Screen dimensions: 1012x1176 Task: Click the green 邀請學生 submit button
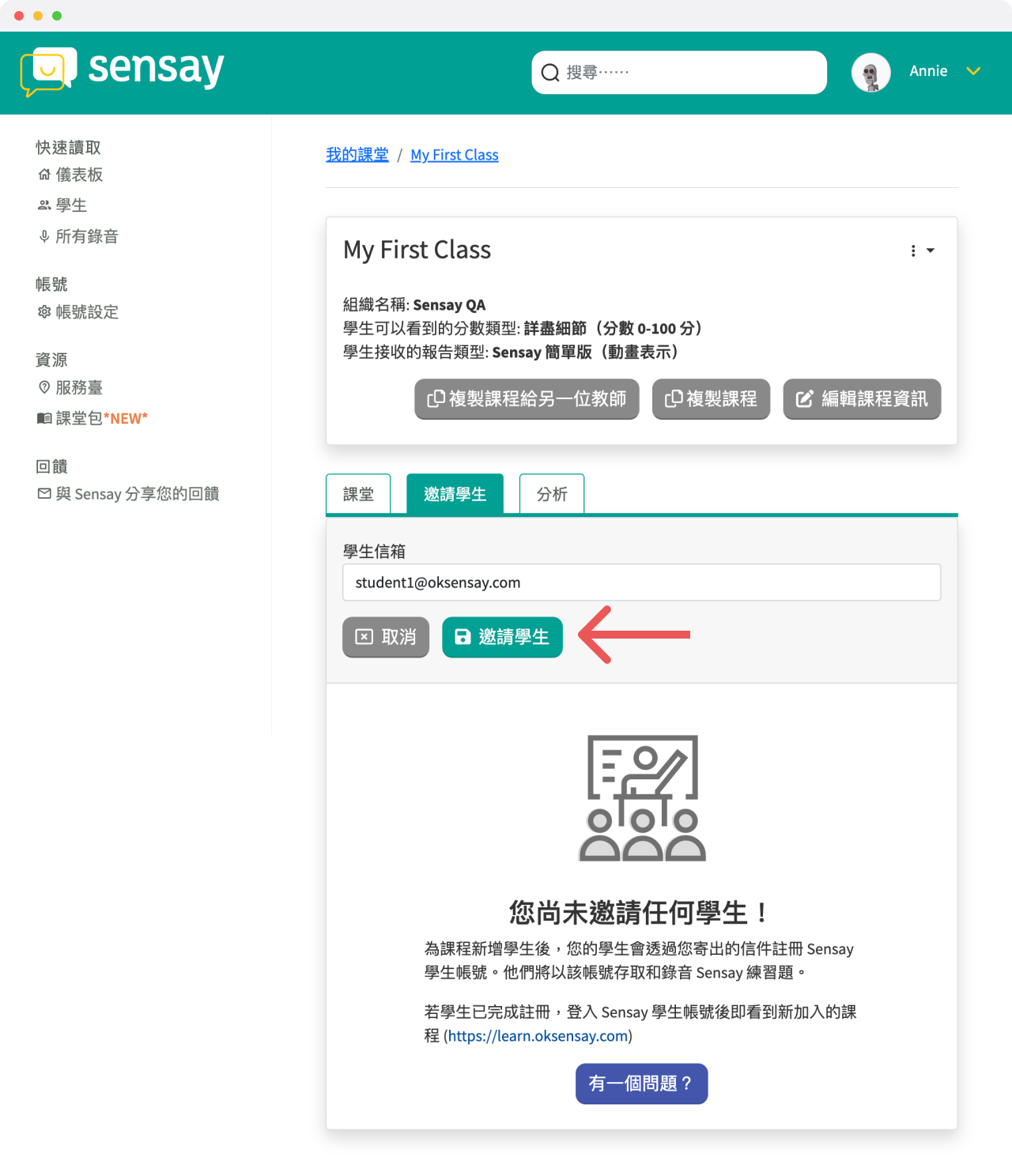pos(502,637)
